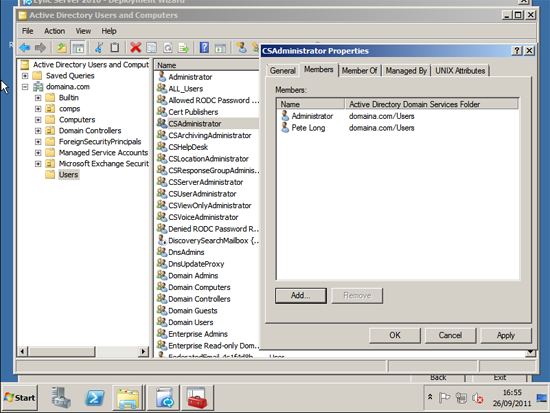Collapse the domaina.com node
This screenshot has width=550, height=413.
pos(25,87)
